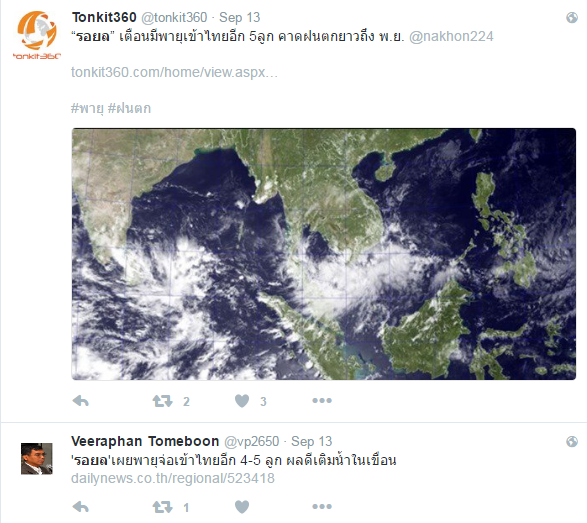This screenshot has width=587, height=523.
Task: Open the Tonkit360 profile avatar
Action: pyautogui.click(x=37, y=35)
